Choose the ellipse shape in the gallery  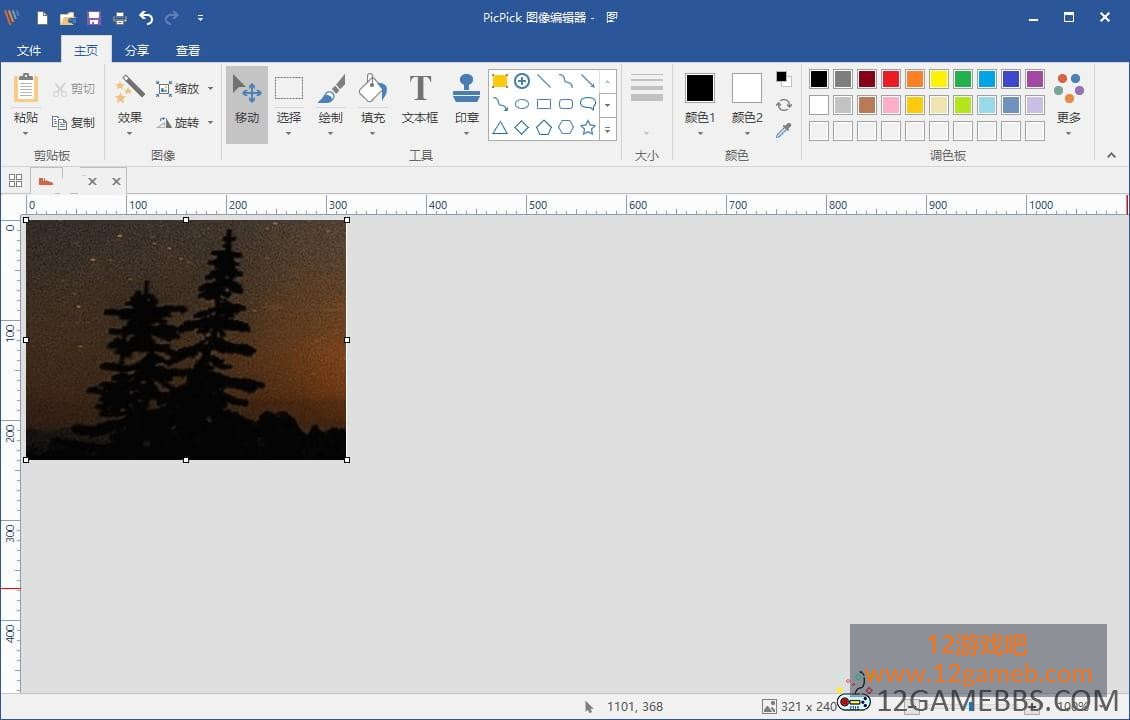point(522,105)
